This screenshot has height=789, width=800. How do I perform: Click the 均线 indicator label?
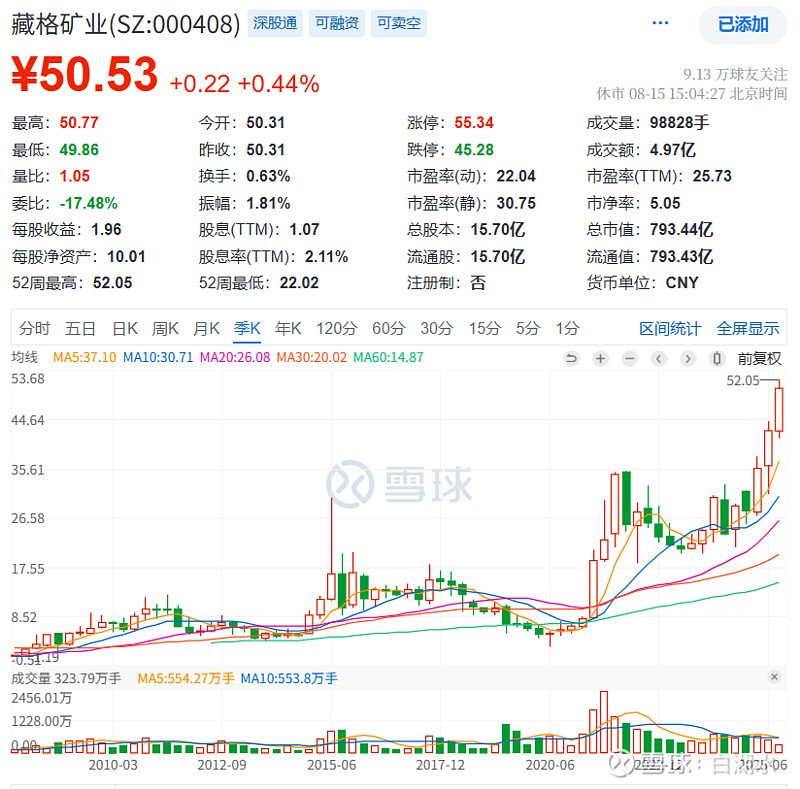point(24,357)
